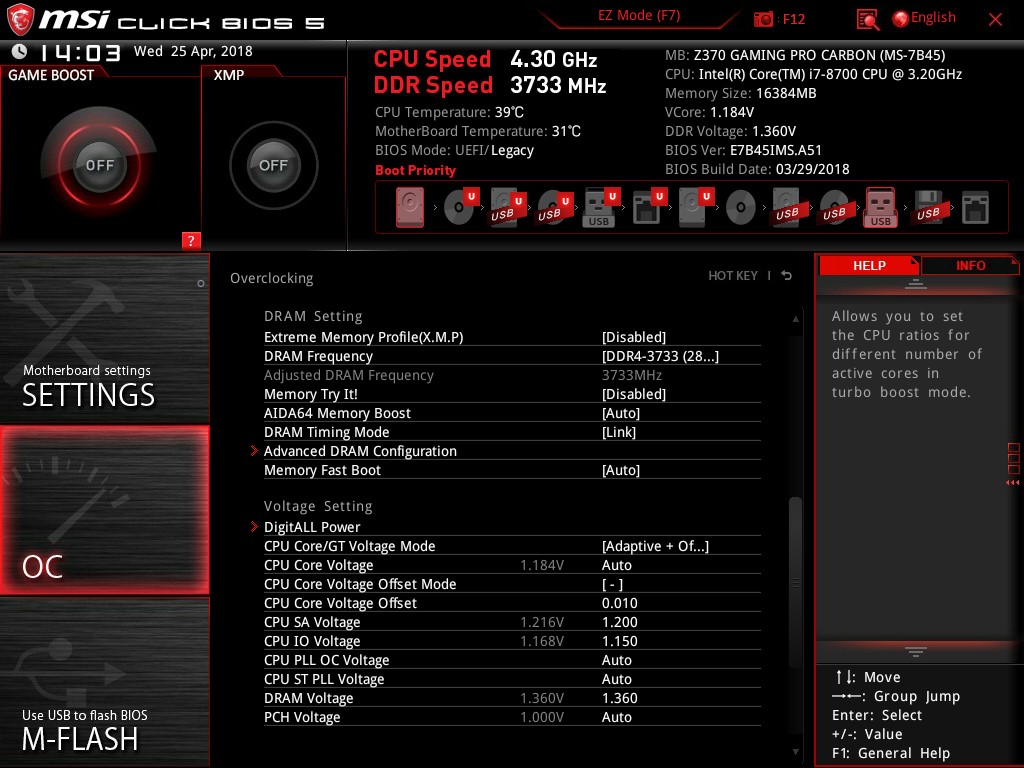
Task: Open CPU Core/GT Voltage Mode dropdown
Action: [512, 546]
